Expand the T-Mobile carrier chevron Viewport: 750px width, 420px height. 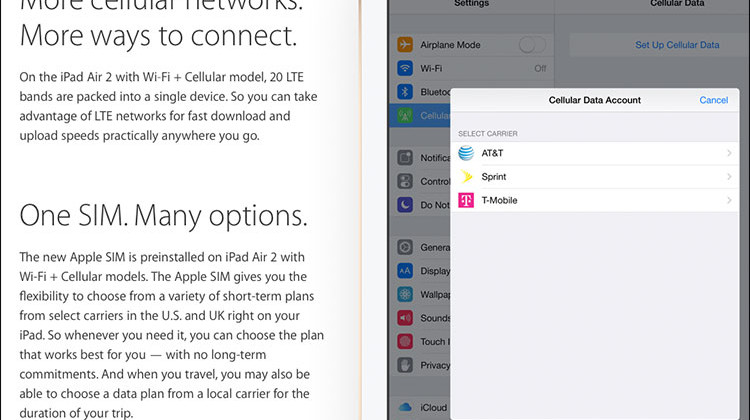pyautogui.click(x=729, y=201)
